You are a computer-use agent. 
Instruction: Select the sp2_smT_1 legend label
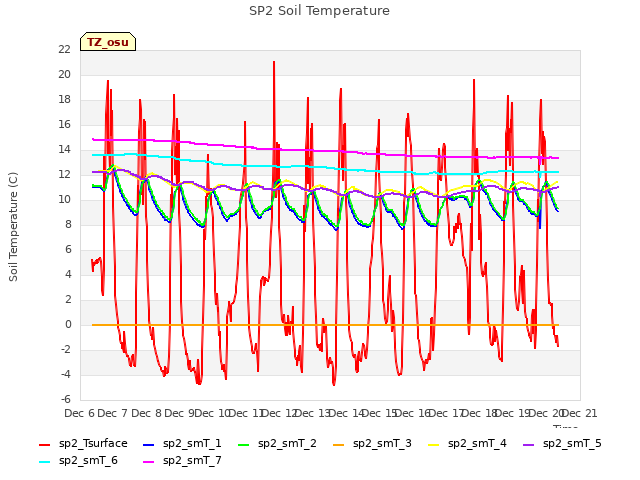[x=192, y=443]
